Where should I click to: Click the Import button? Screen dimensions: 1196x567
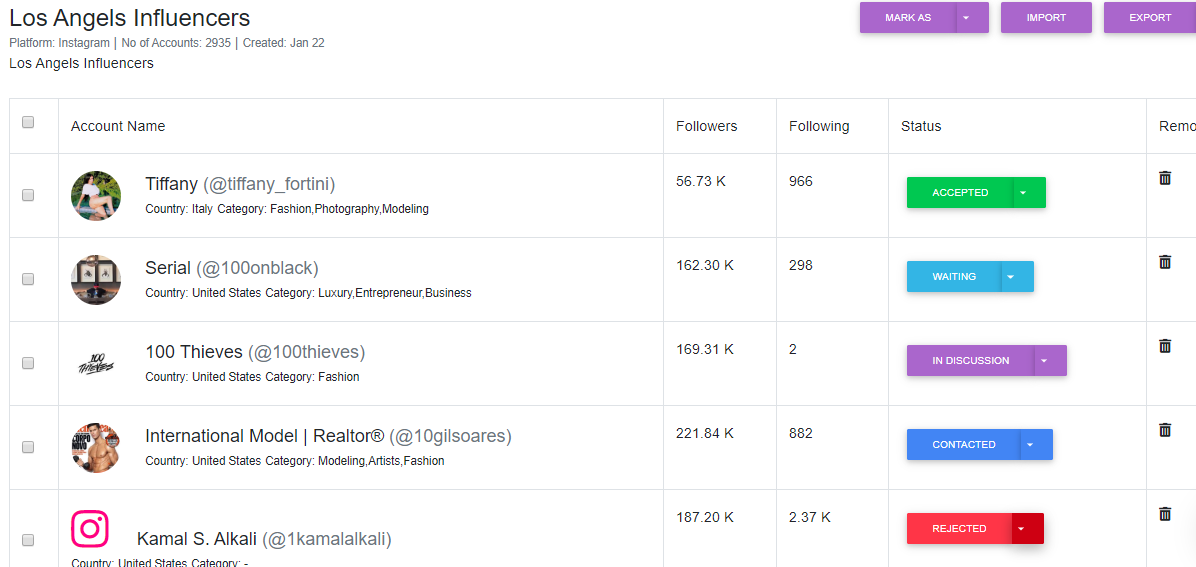tap(1046, 18)
